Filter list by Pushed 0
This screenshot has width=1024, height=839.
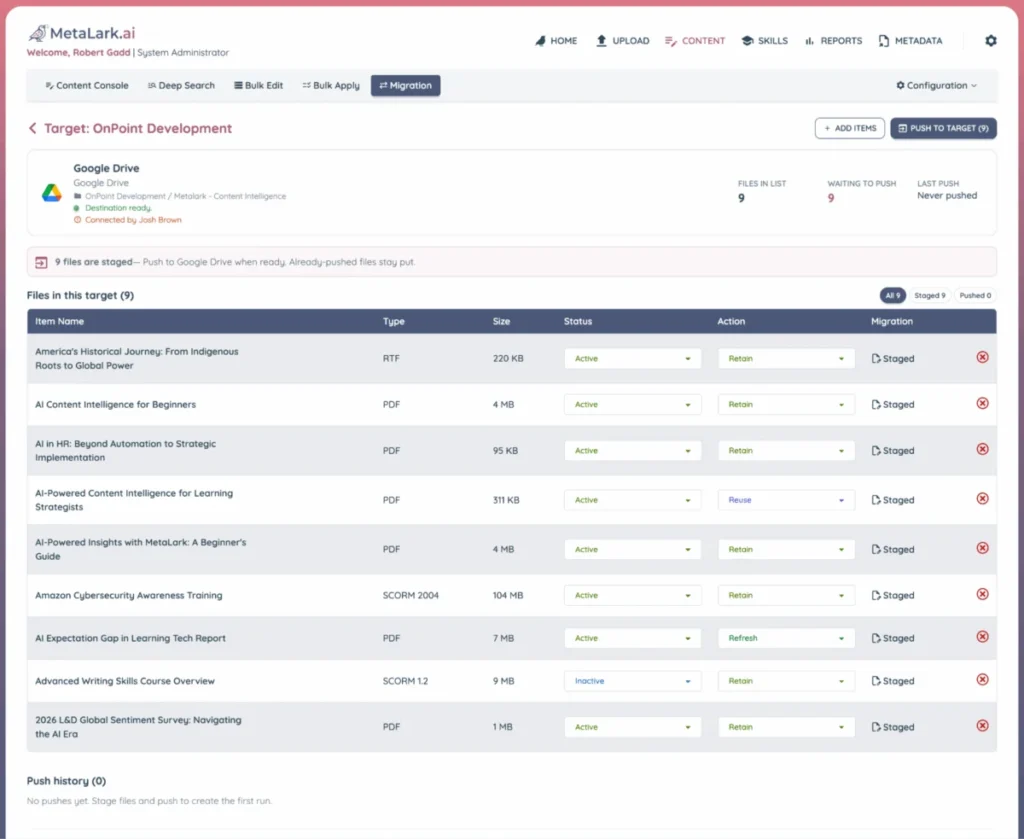975,295
